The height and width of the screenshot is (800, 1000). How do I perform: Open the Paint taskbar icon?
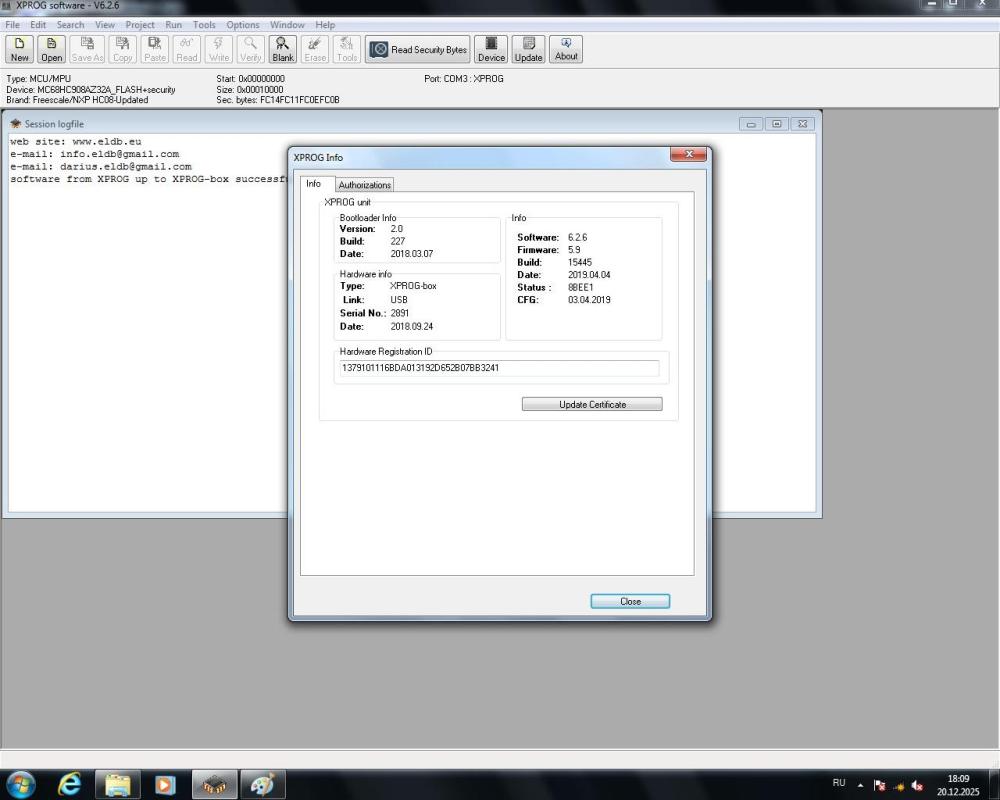coord(262,784)
